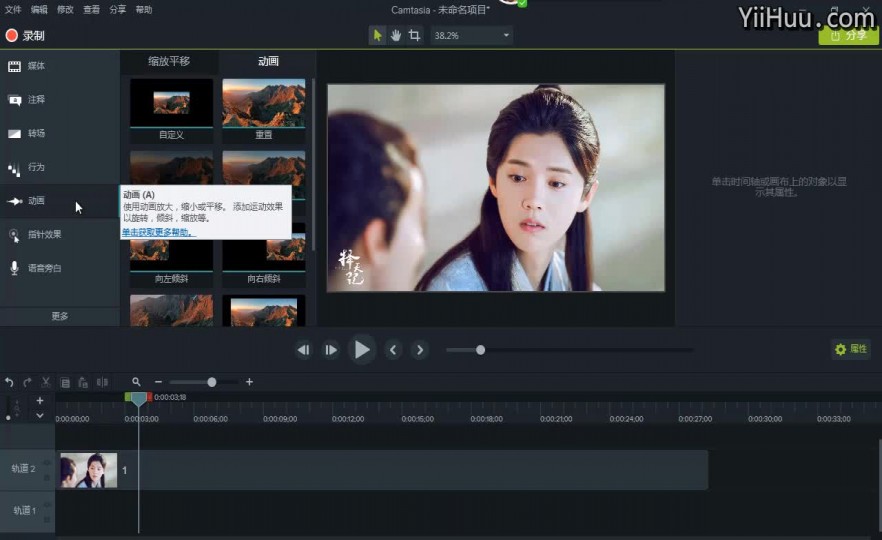Jump to next clip with right chevron
The width and height of the screenshot is (882, 540).
420,350
